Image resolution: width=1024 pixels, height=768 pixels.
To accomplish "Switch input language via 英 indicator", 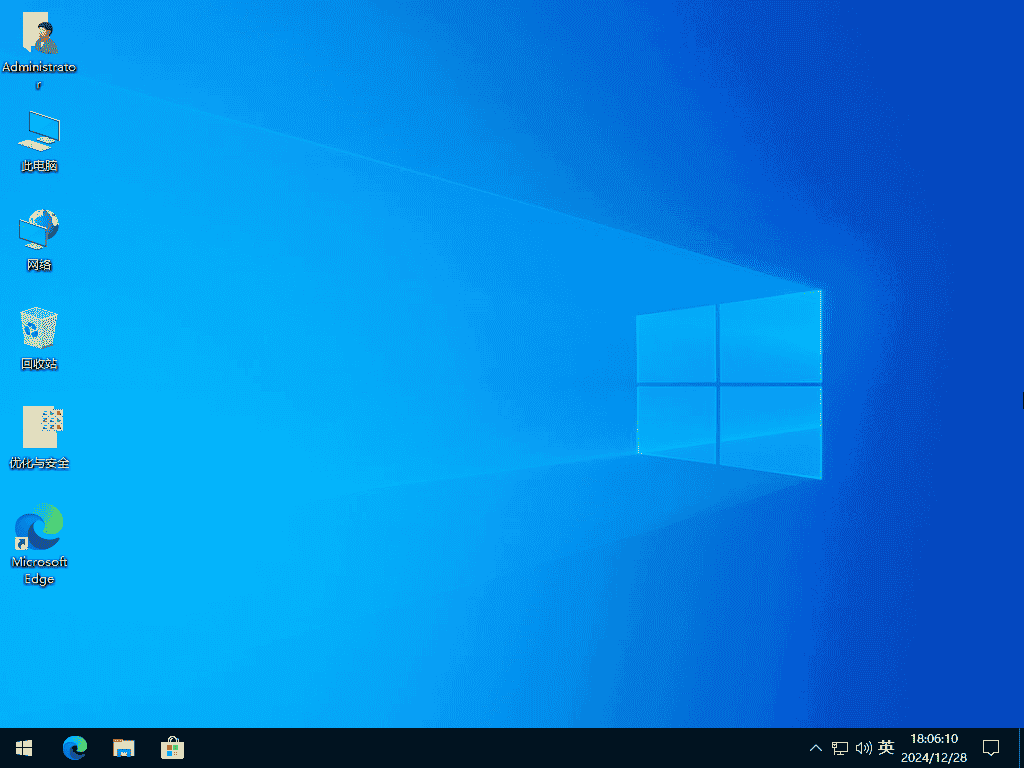I will coord(886,747).
